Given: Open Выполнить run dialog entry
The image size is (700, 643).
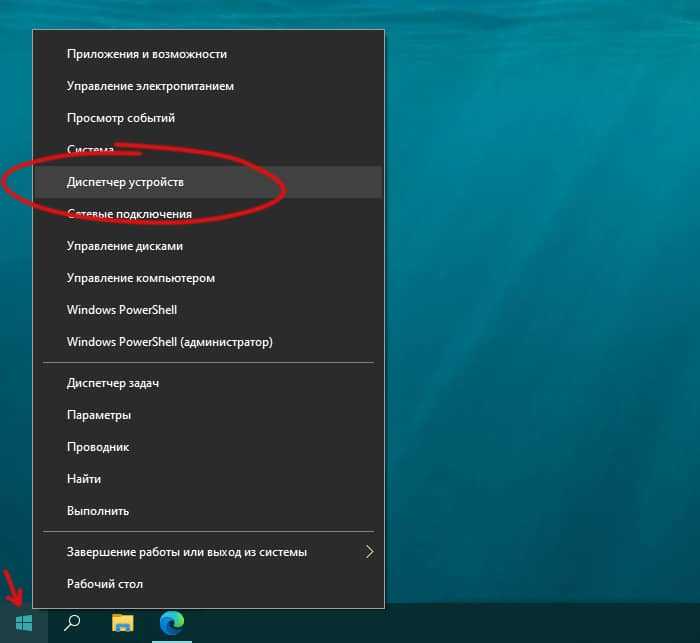Looking at the screenshot, I should (208, 511).
